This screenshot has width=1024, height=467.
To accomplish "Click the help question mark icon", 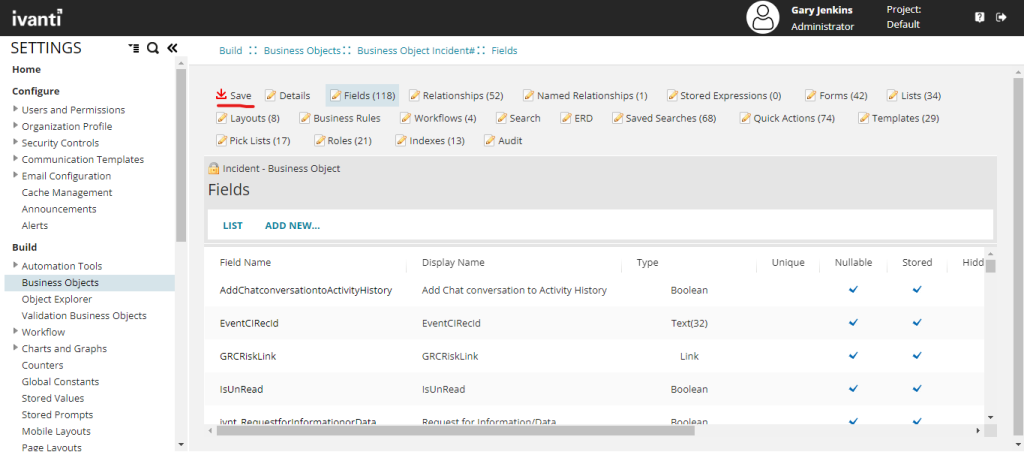I will (x=980, y=18).
